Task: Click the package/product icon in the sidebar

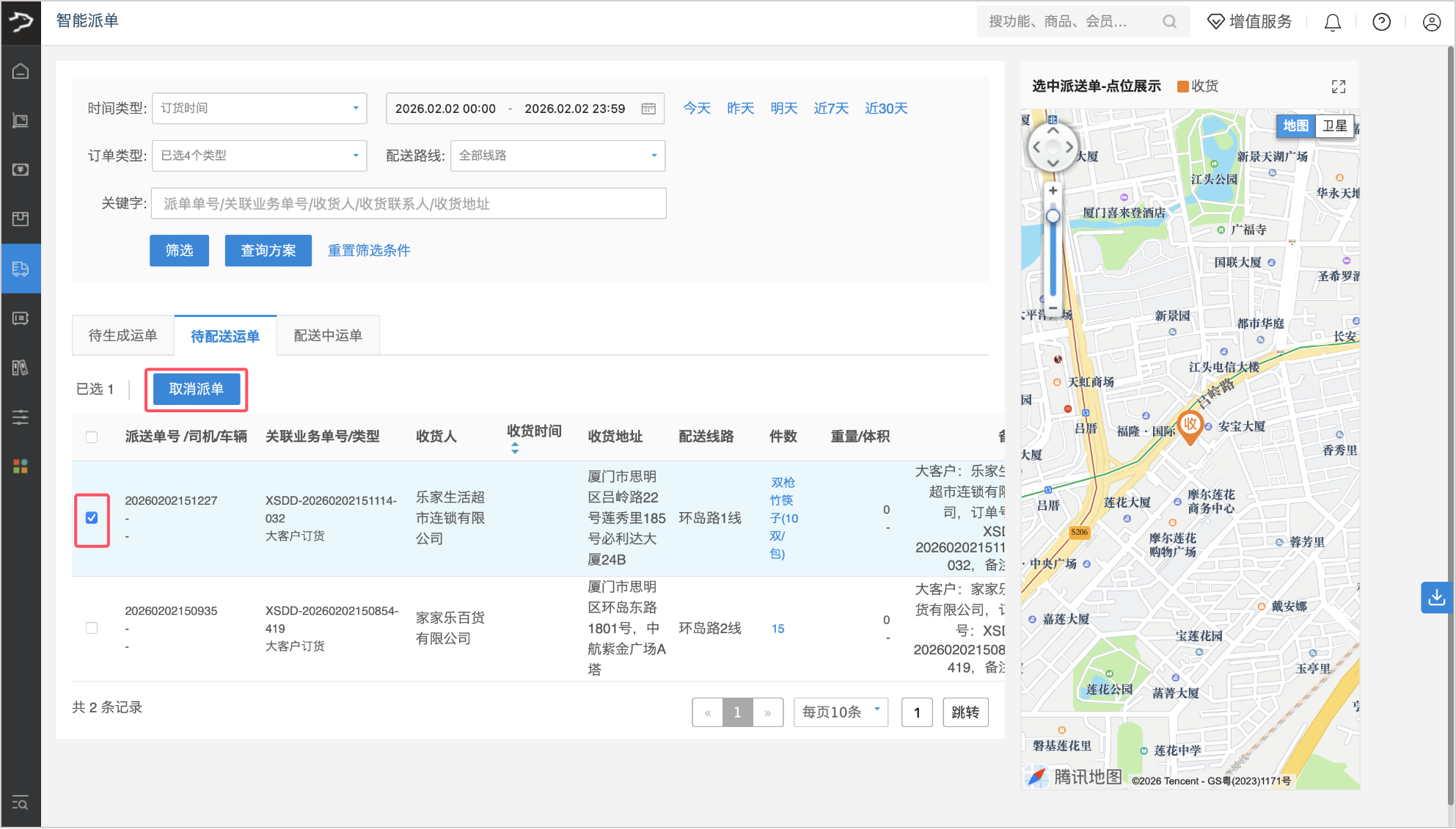Action: click(21, 219)
